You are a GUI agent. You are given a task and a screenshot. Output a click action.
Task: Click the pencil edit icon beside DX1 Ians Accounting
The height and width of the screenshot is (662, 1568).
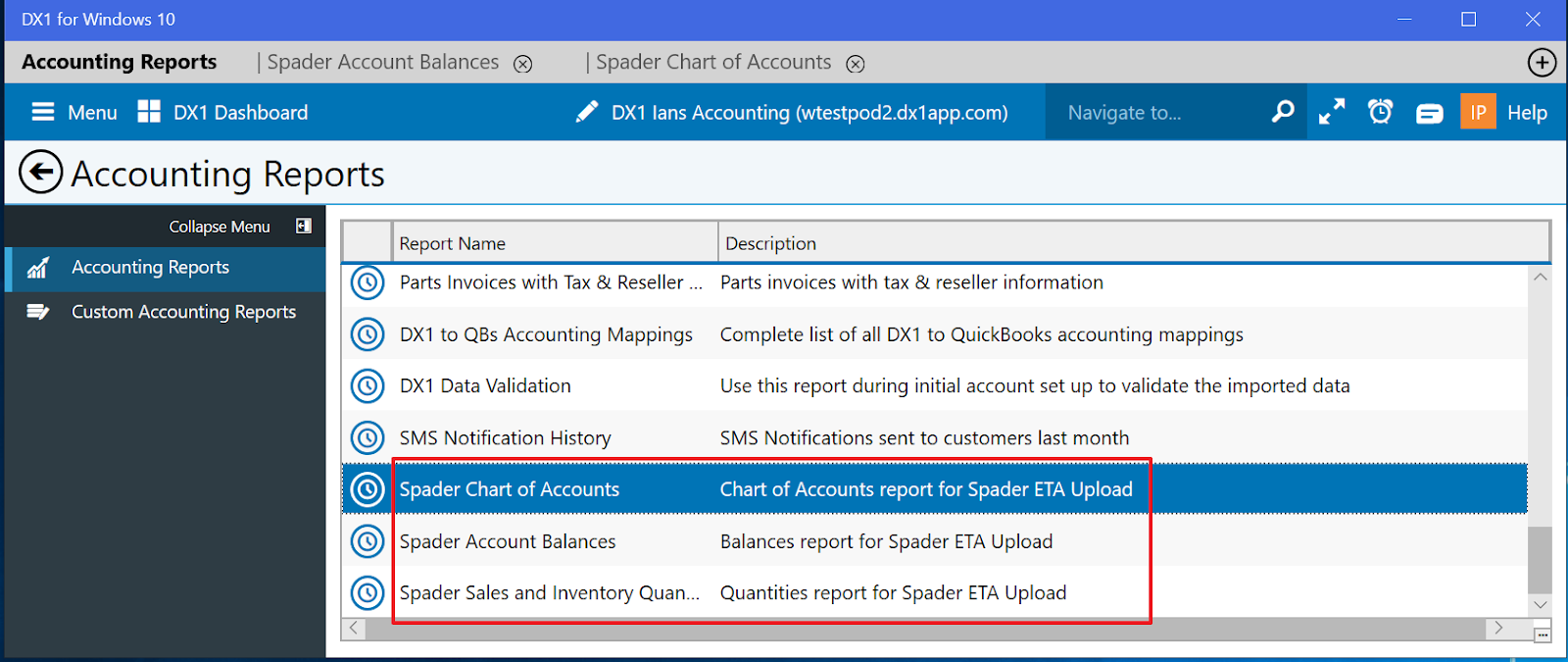click(587, 112)
